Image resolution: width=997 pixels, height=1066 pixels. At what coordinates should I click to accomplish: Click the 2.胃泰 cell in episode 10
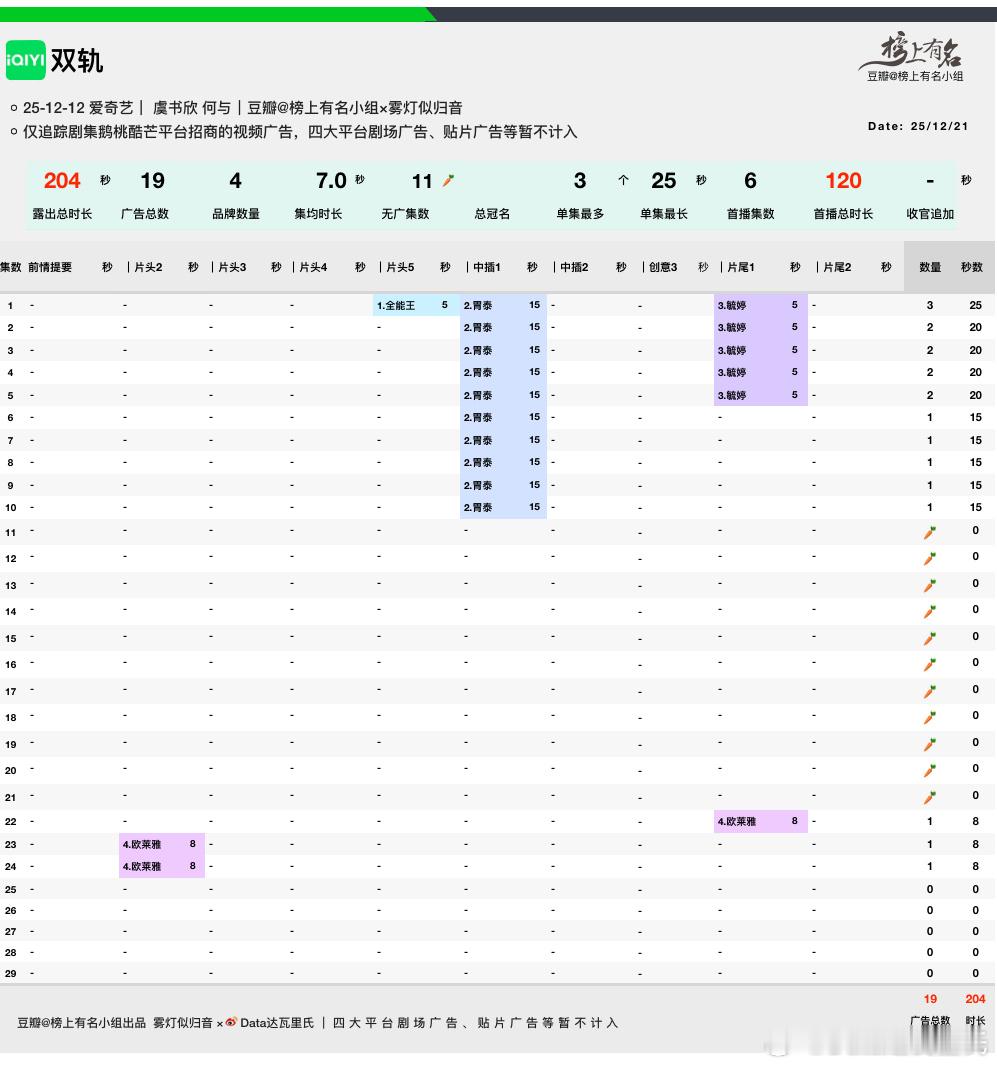click(x=503, y=507)
